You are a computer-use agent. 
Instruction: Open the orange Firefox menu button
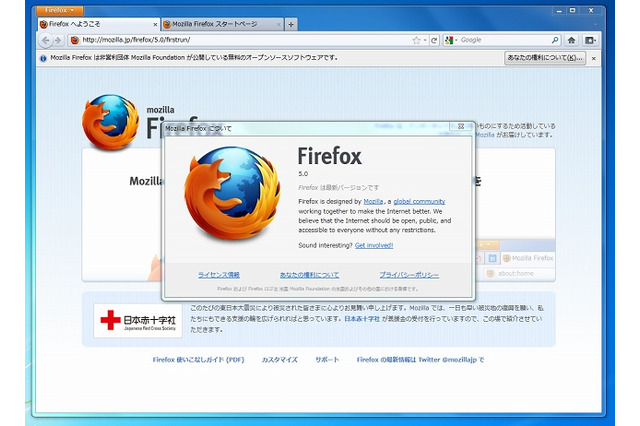point(60,10)
